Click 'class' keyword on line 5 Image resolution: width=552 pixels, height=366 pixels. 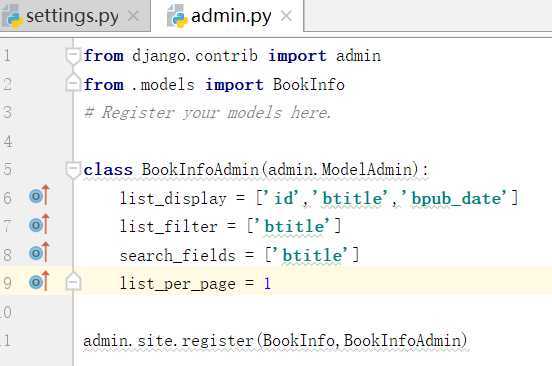pos(108,170)
